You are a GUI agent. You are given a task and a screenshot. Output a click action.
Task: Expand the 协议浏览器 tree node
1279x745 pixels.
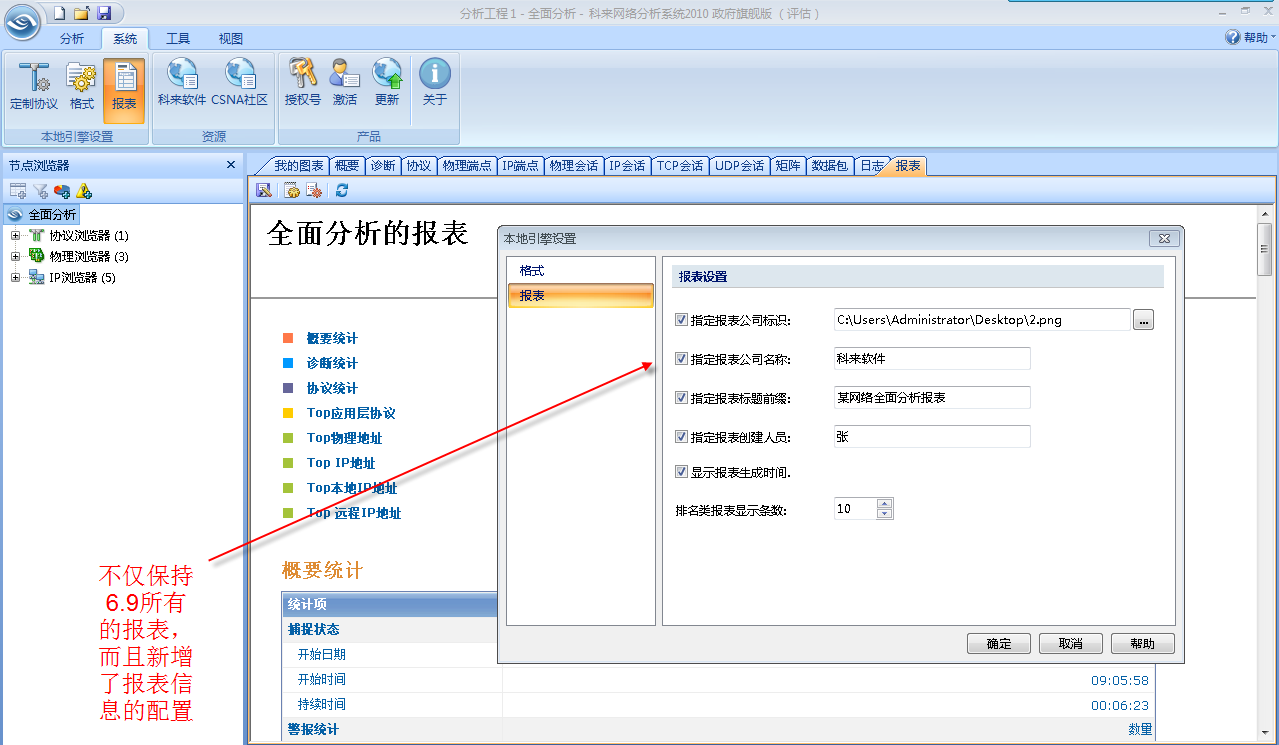pos(16,236)
